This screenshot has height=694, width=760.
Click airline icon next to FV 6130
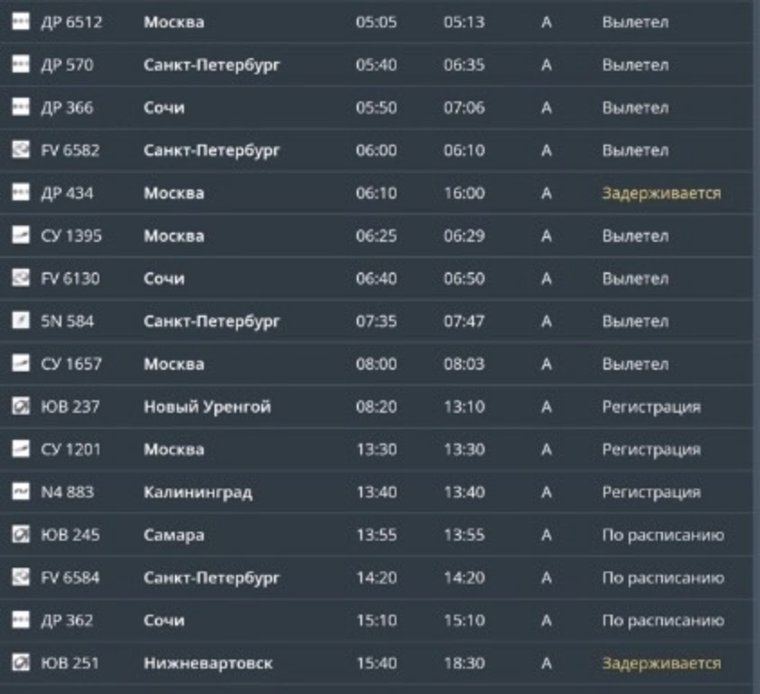[x=20, y=278]
